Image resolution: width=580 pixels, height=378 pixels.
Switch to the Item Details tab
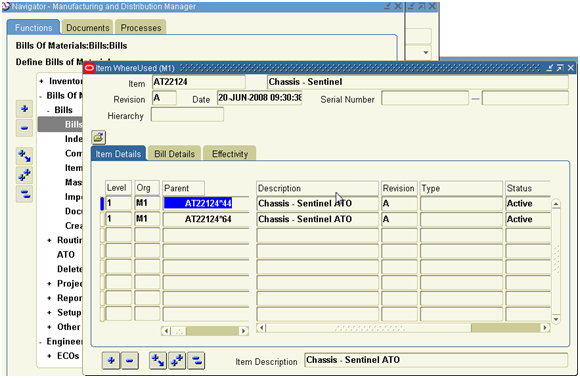click(118, 154)
